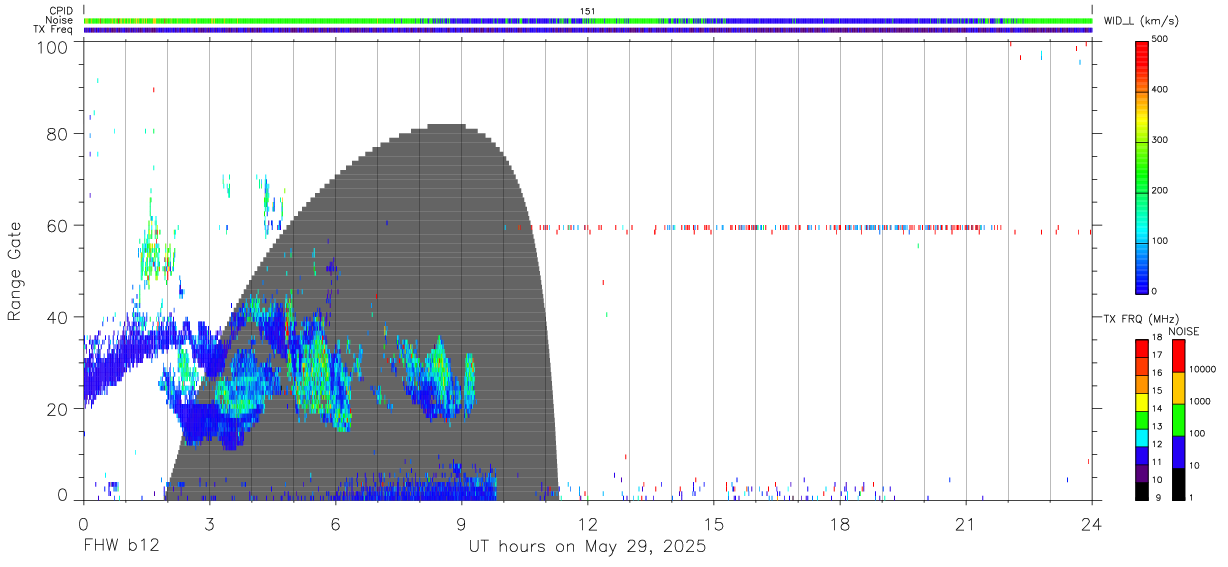Select the CPID value 151
The image size is (1228, 567).
[x=588, y=11]
